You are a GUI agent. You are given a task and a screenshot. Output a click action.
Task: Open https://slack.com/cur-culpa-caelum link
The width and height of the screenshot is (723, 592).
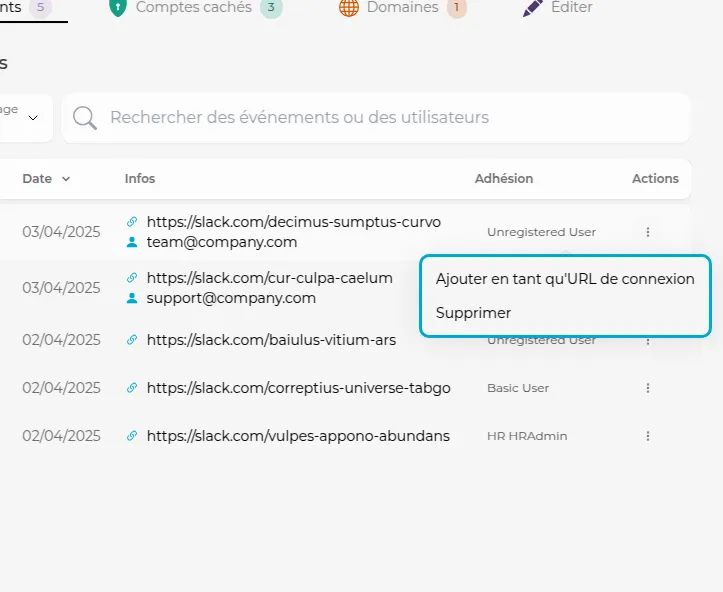[270, 278]
